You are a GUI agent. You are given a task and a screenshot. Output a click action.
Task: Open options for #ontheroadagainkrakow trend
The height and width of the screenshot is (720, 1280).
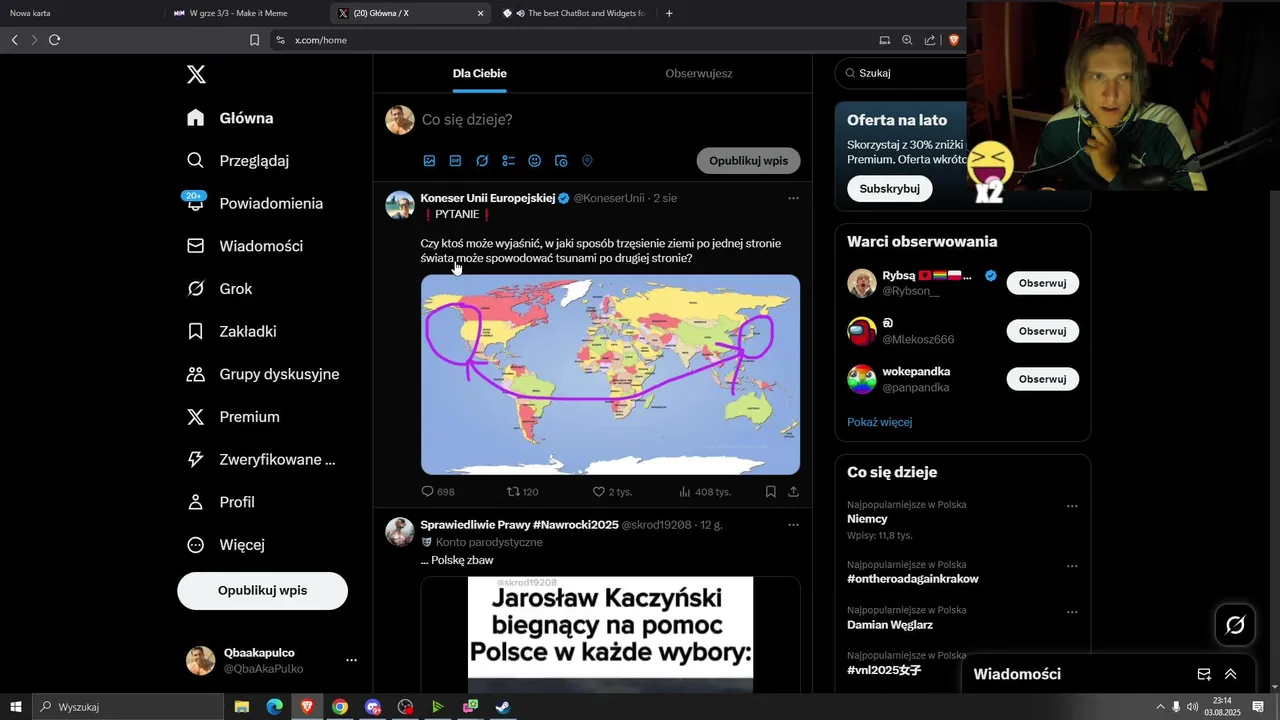pos(1072,566)
